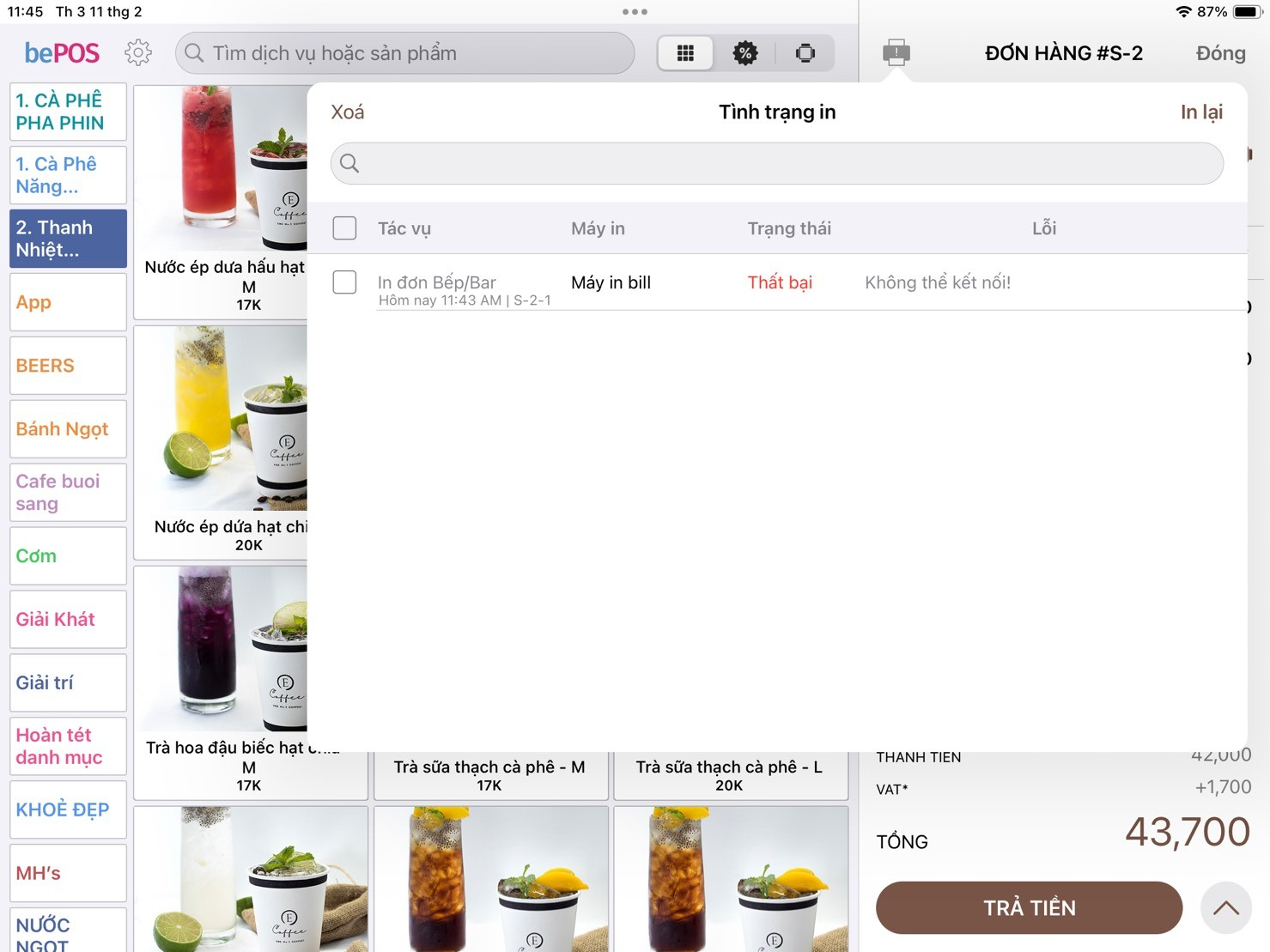Click In lại to reprint
Viewport: 1270px width, 952px height.
(1201, 112)
